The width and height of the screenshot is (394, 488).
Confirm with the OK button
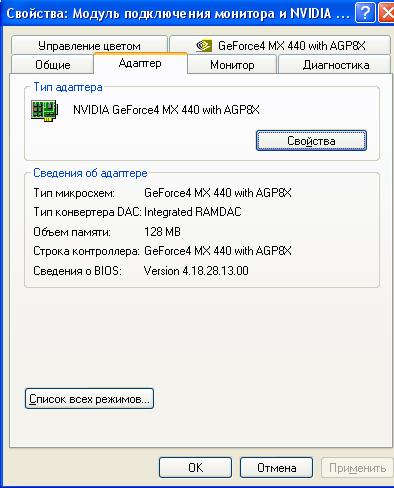(x=195, y=467)
